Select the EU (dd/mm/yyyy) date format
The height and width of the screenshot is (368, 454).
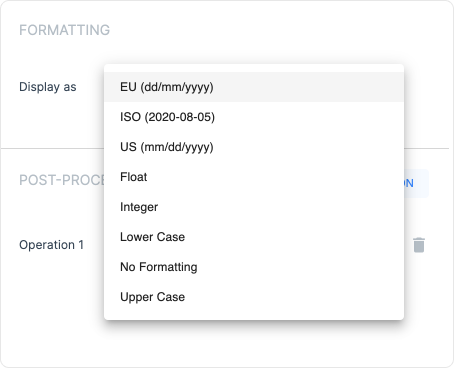(x=254, y=87)
